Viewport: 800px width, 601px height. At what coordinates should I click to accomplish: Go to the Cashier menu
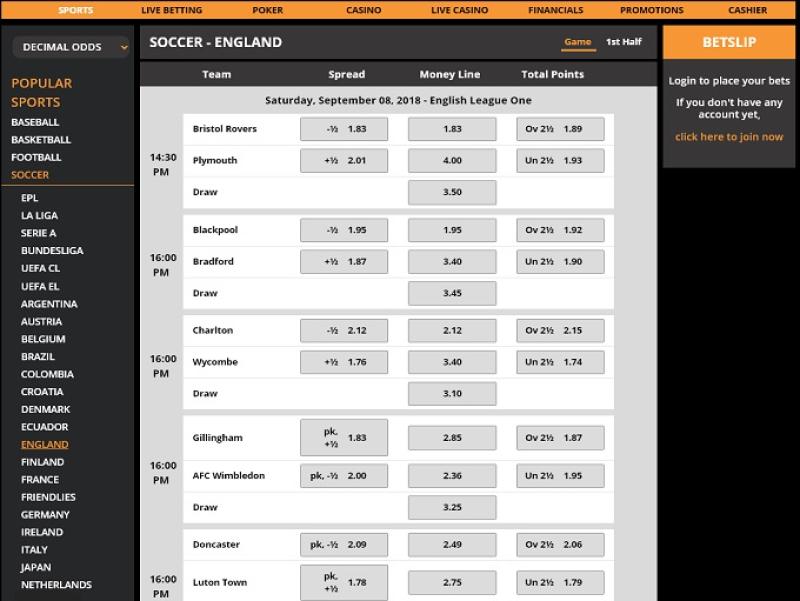747,10
